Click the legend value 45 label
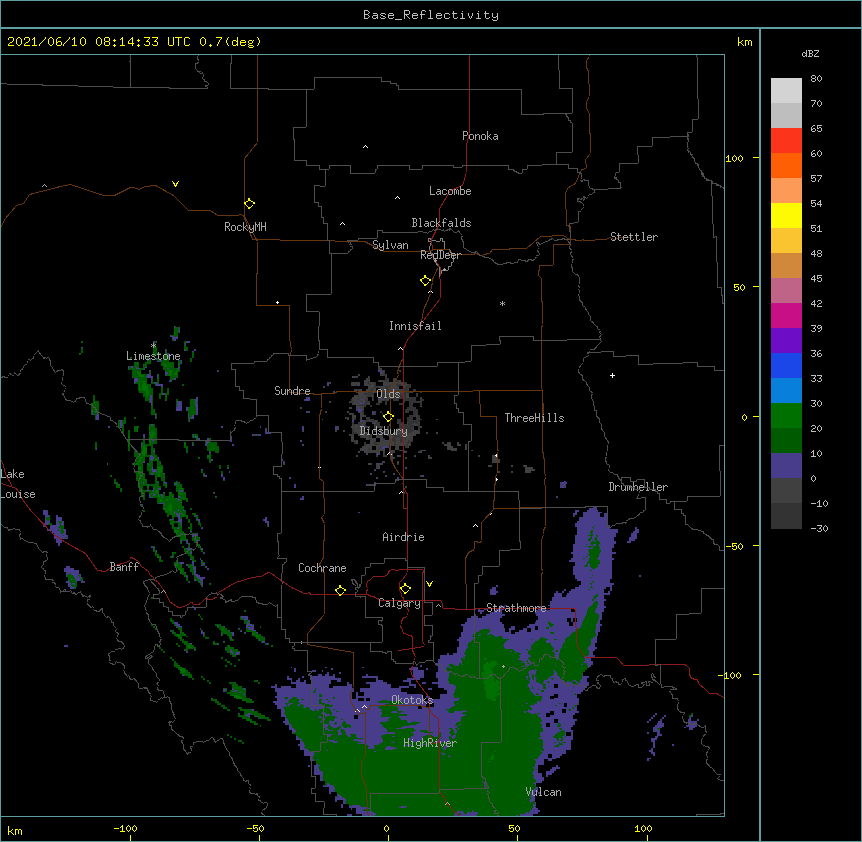This screenshot has height=842, width=862. (816, 279)
